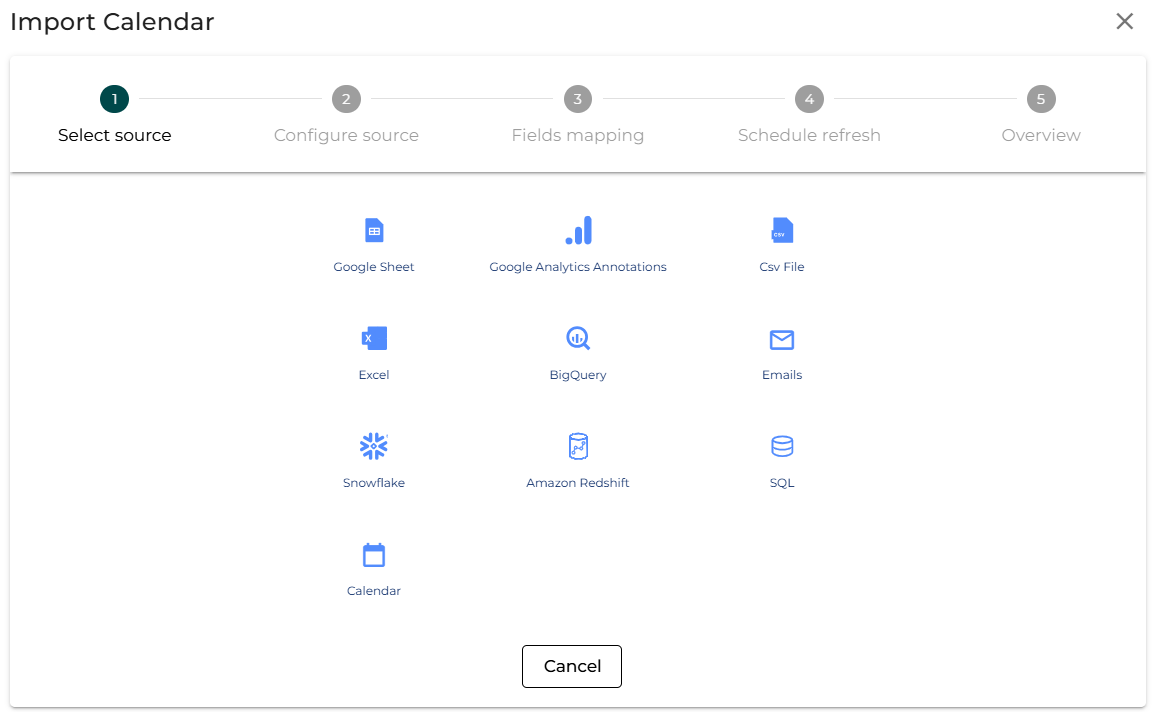Choose the BigQuery source icon

point(578,339)
